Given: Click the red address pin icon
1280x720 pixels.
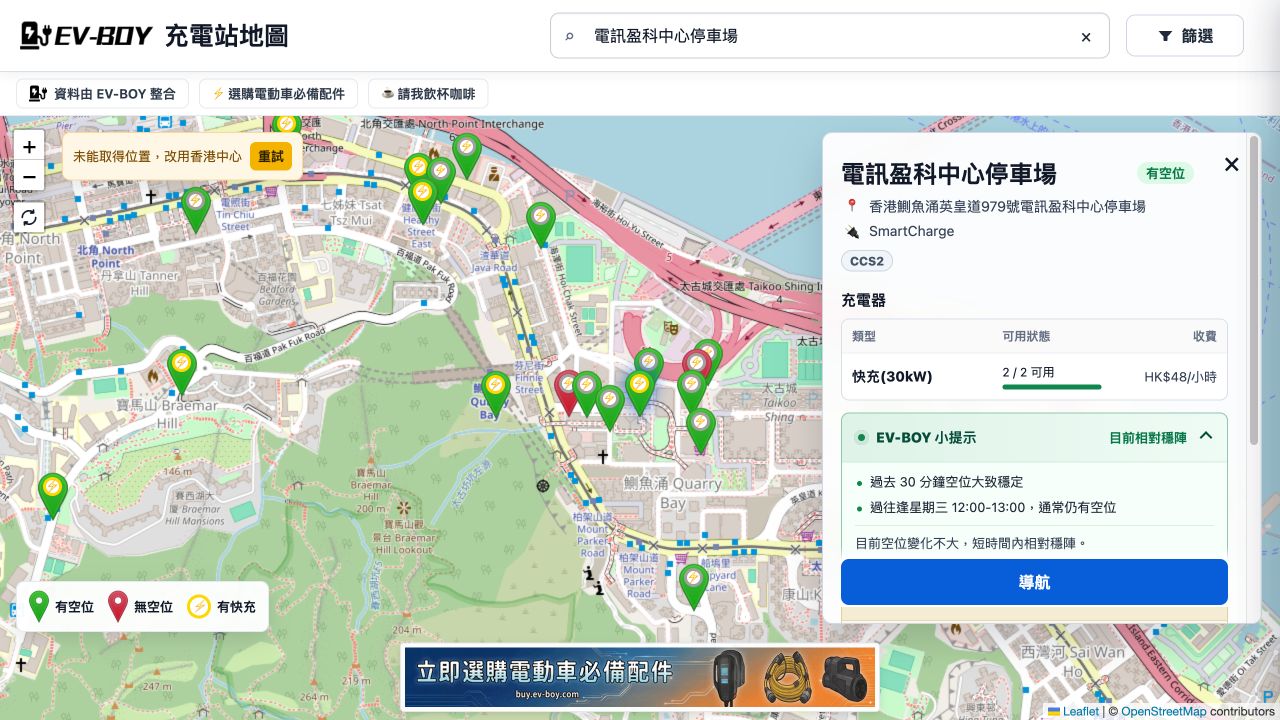Looking at the screenshot, I should [x=852, y=206].
